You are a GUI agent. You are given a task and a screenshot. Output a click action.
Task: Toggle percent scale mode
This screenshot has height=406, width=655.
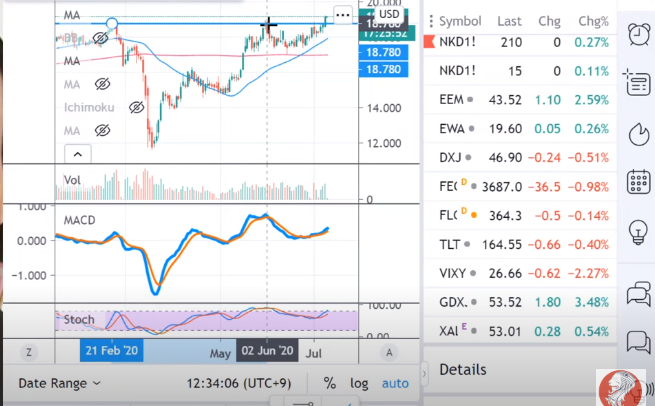[330, 383]
